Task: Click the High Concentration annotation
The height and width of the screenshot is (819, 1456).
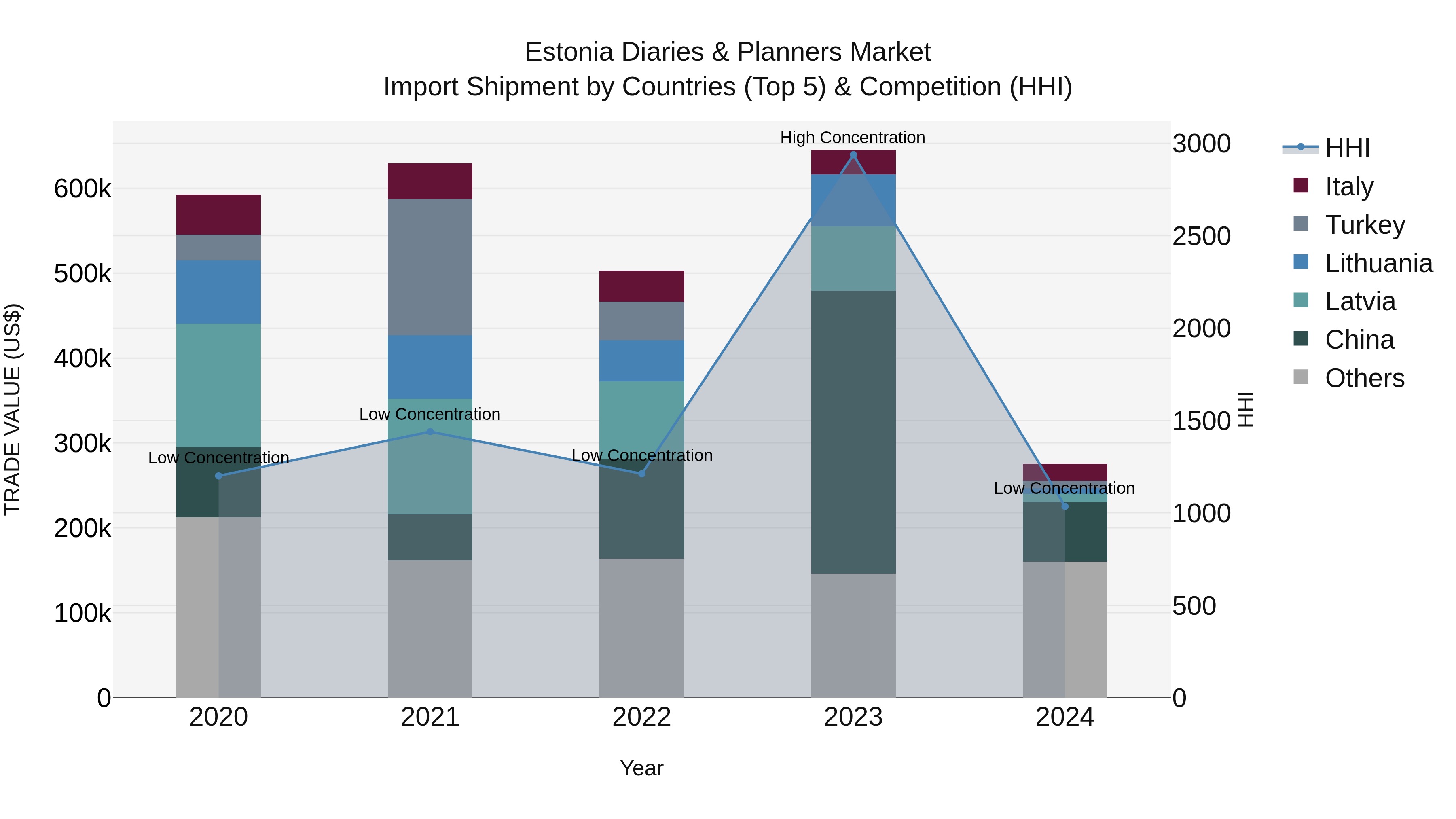Action: point(853,138)
